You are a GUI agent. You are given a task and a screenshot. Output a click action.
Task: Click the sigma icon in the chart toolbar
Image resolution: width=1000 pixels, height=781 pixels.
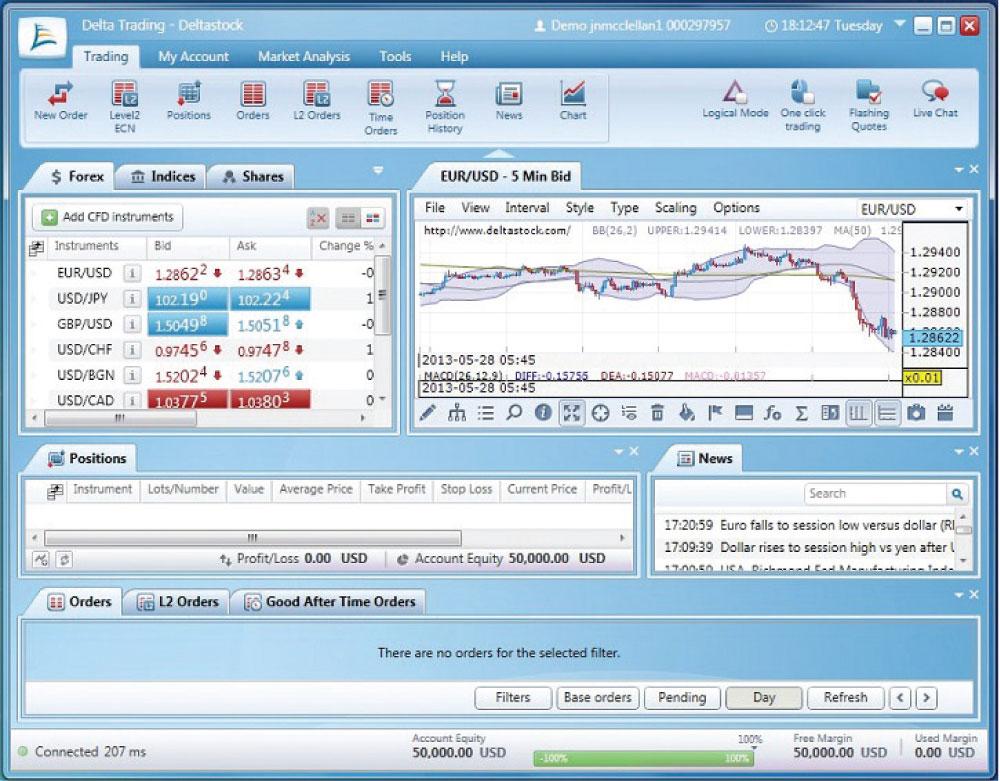click(801, 413)
